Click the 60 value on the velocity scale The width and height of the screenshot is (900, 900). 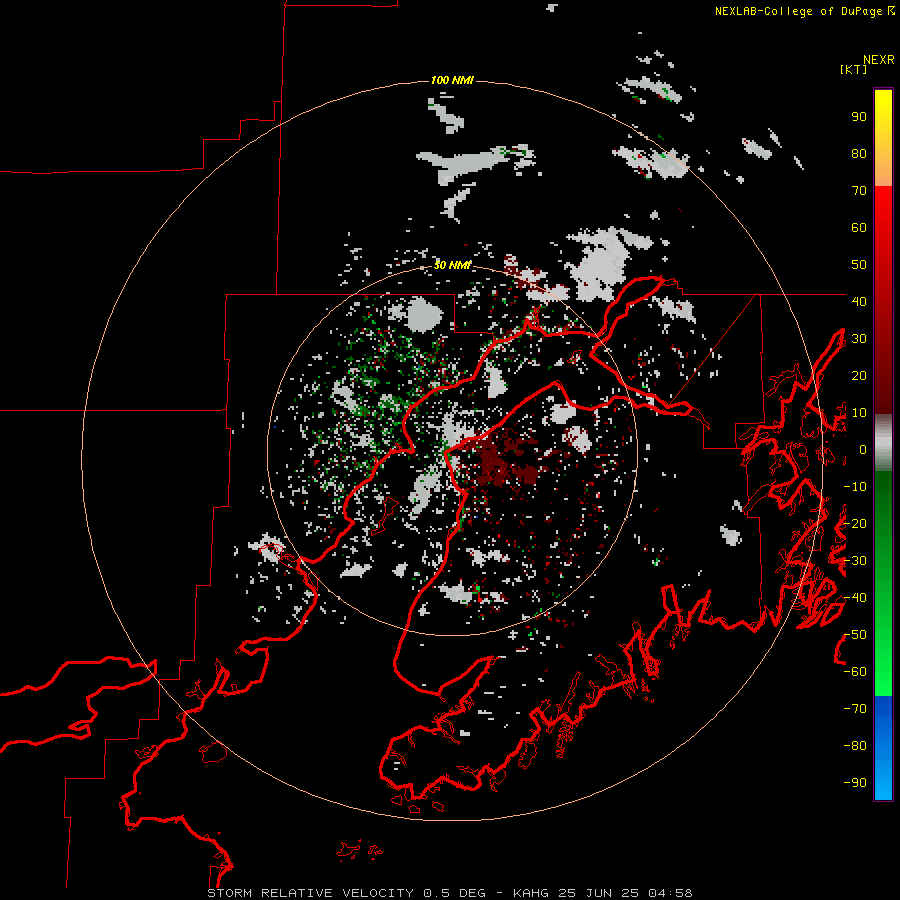(859, 228)
